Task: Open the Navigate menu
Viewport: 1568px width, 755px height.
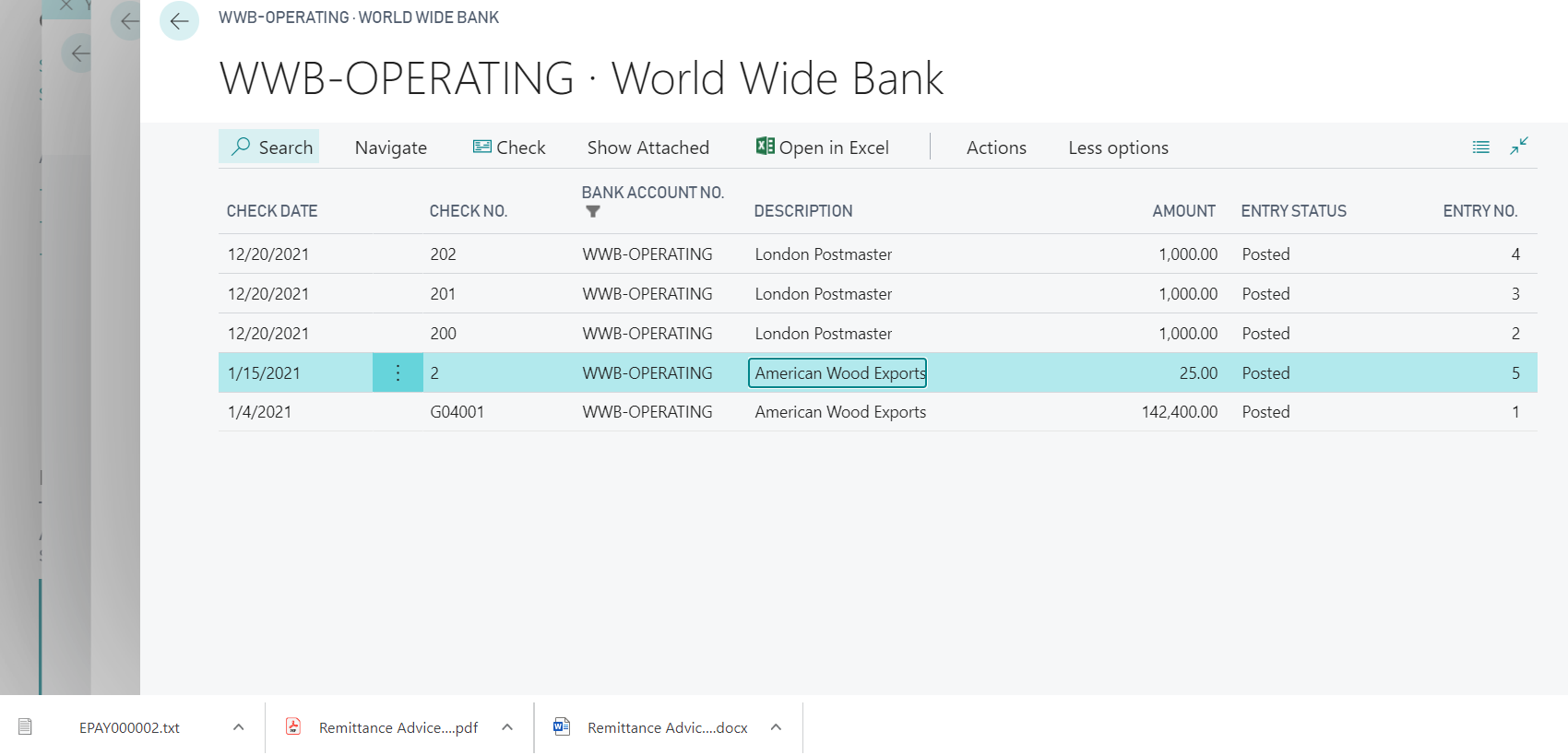Action: coord(391,147)
